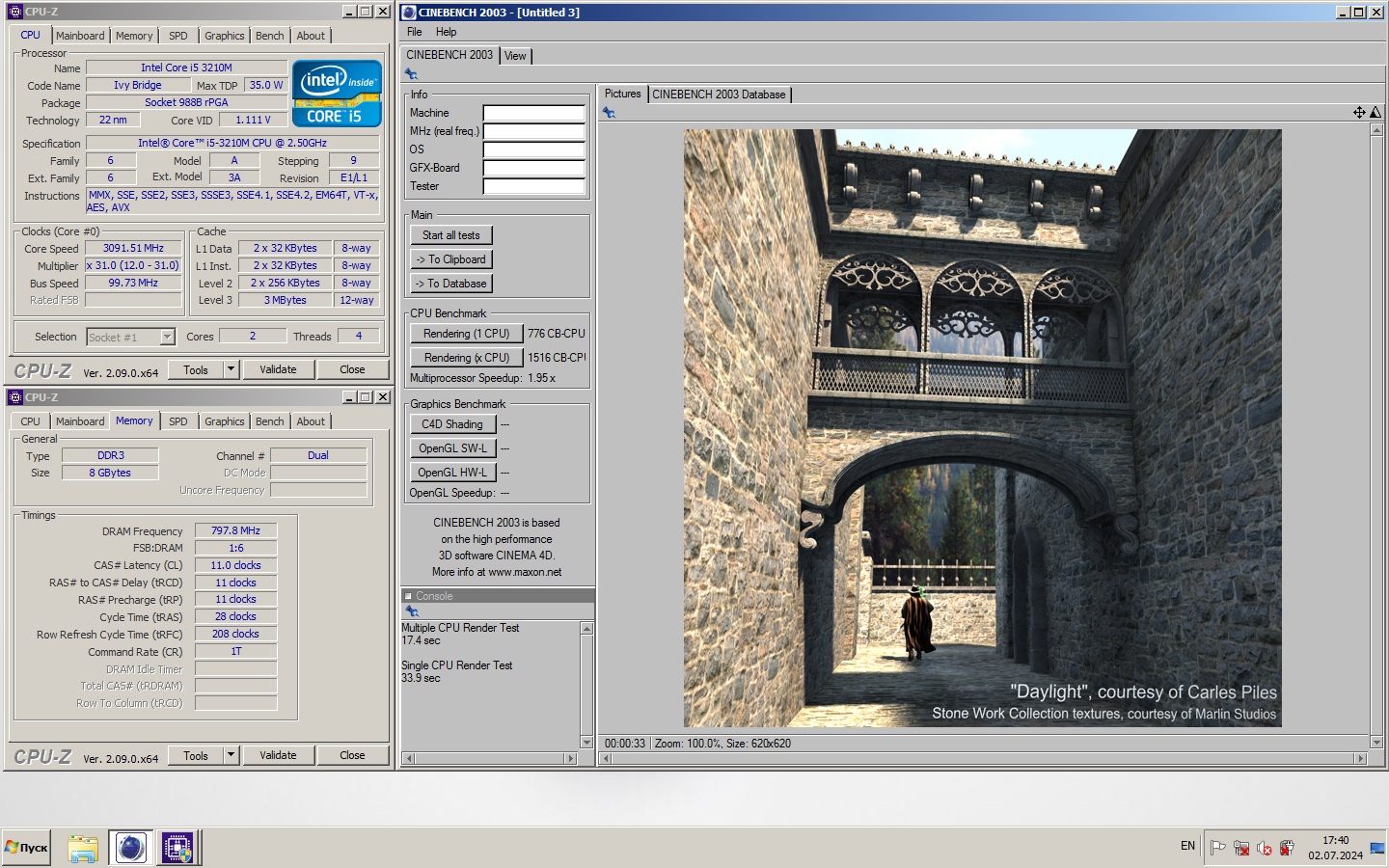Run the Rendering (x CPU) benchmark
Viewport: 1389px width, 868px height.
click(467, 358)
